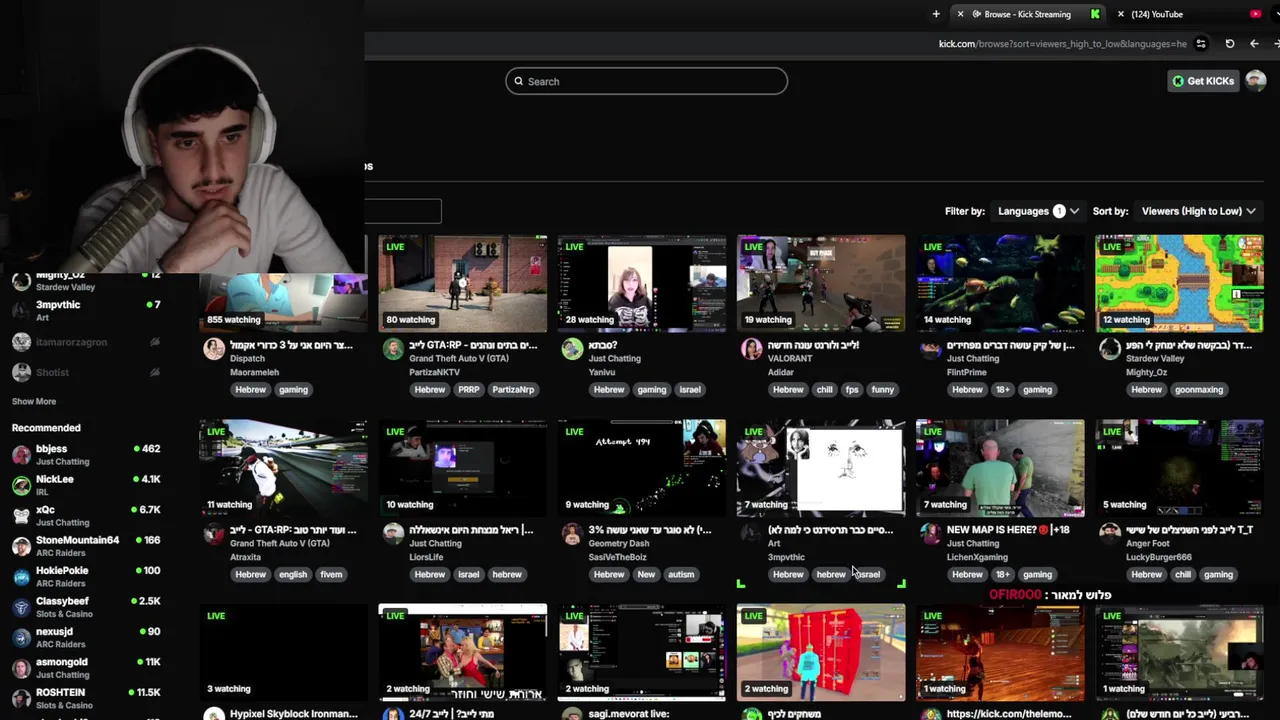Image resolution: width=1280 pixels, height=720 pixels.
Task: Reload the Kick page
Action: [x=1230, y=44]
